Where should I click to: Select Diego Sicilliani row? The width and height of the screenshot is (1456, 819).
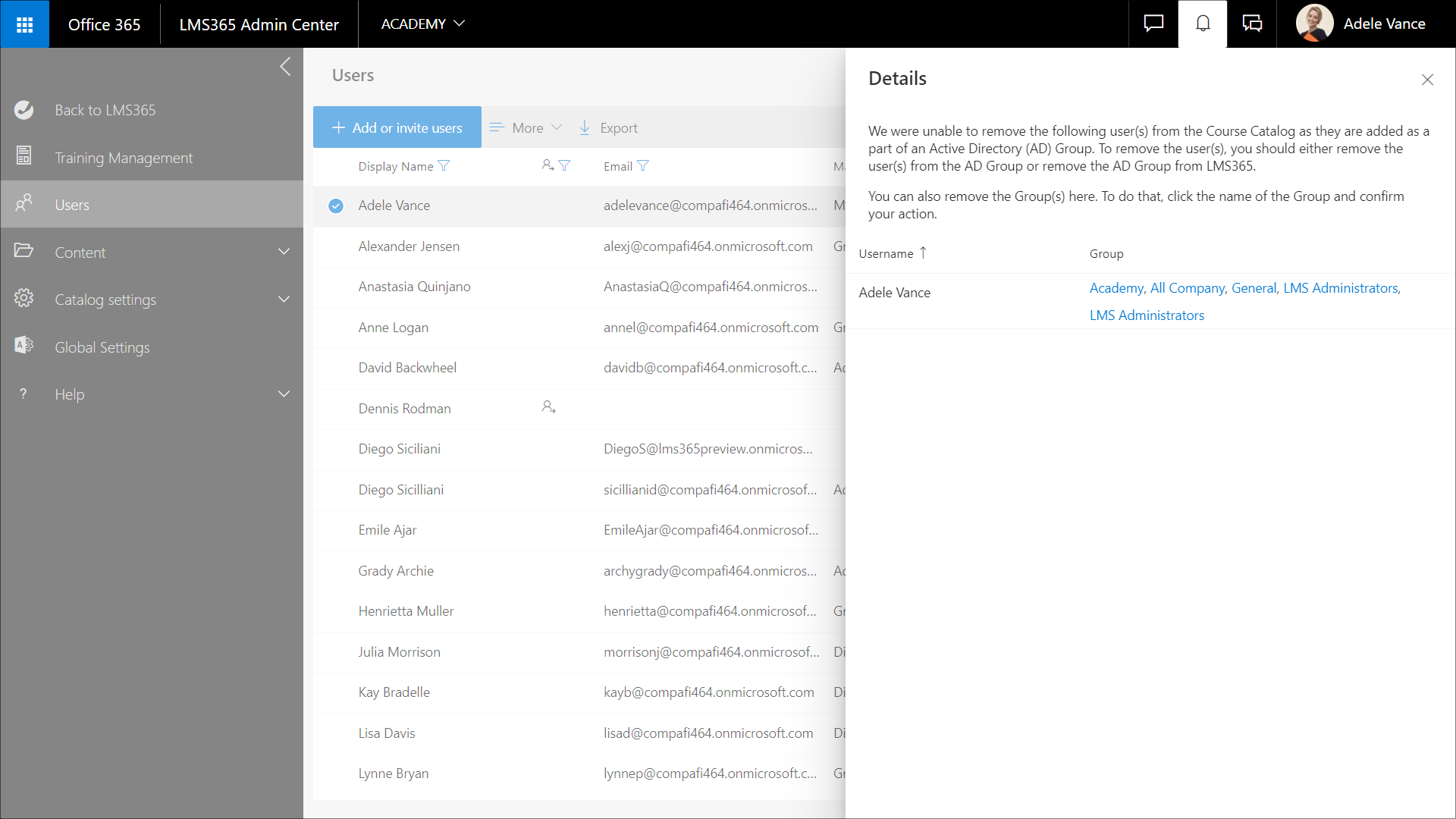click(x=579, y=490)
